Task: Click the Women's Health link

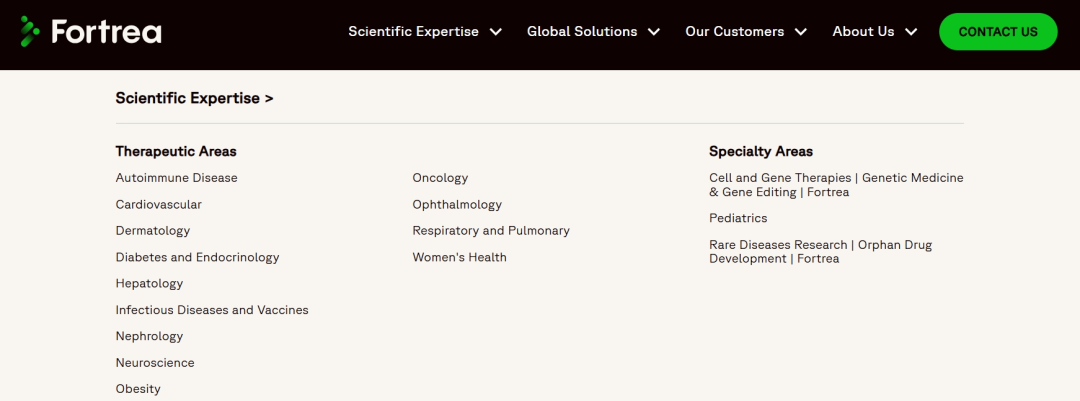Action: [459, 257]
